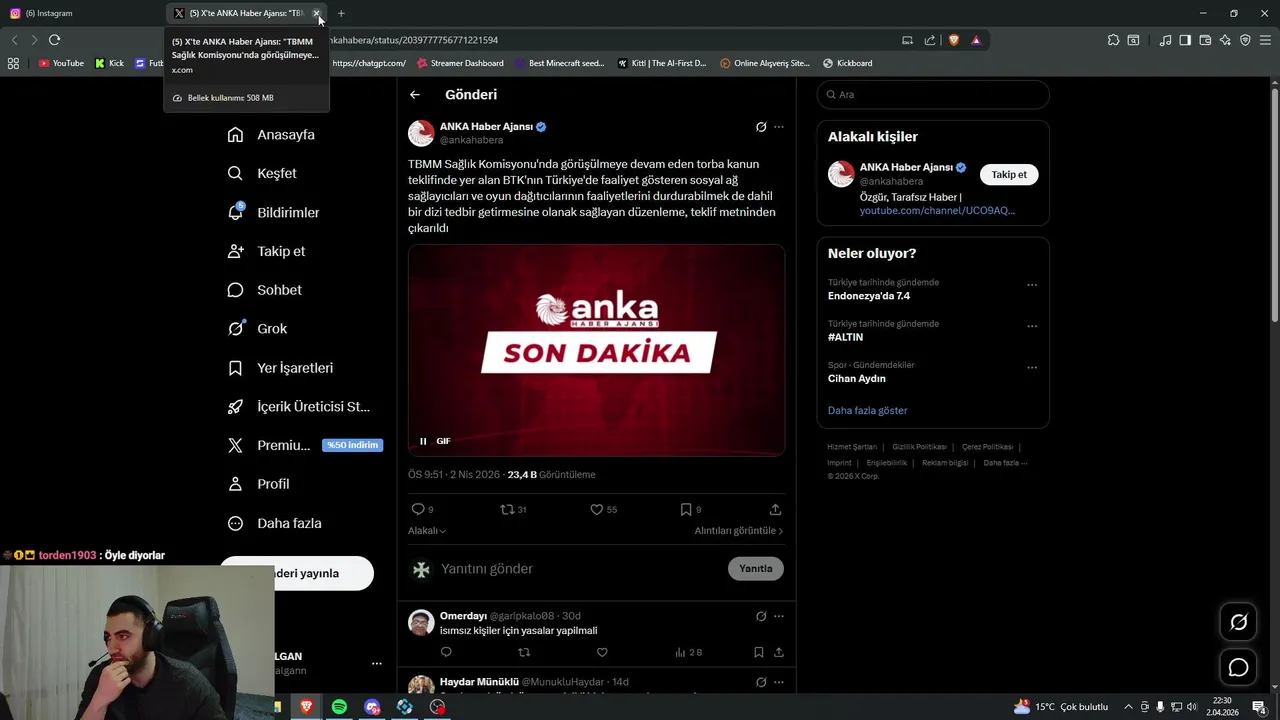Open browser extensions puzzle icon

[1113, 40]
